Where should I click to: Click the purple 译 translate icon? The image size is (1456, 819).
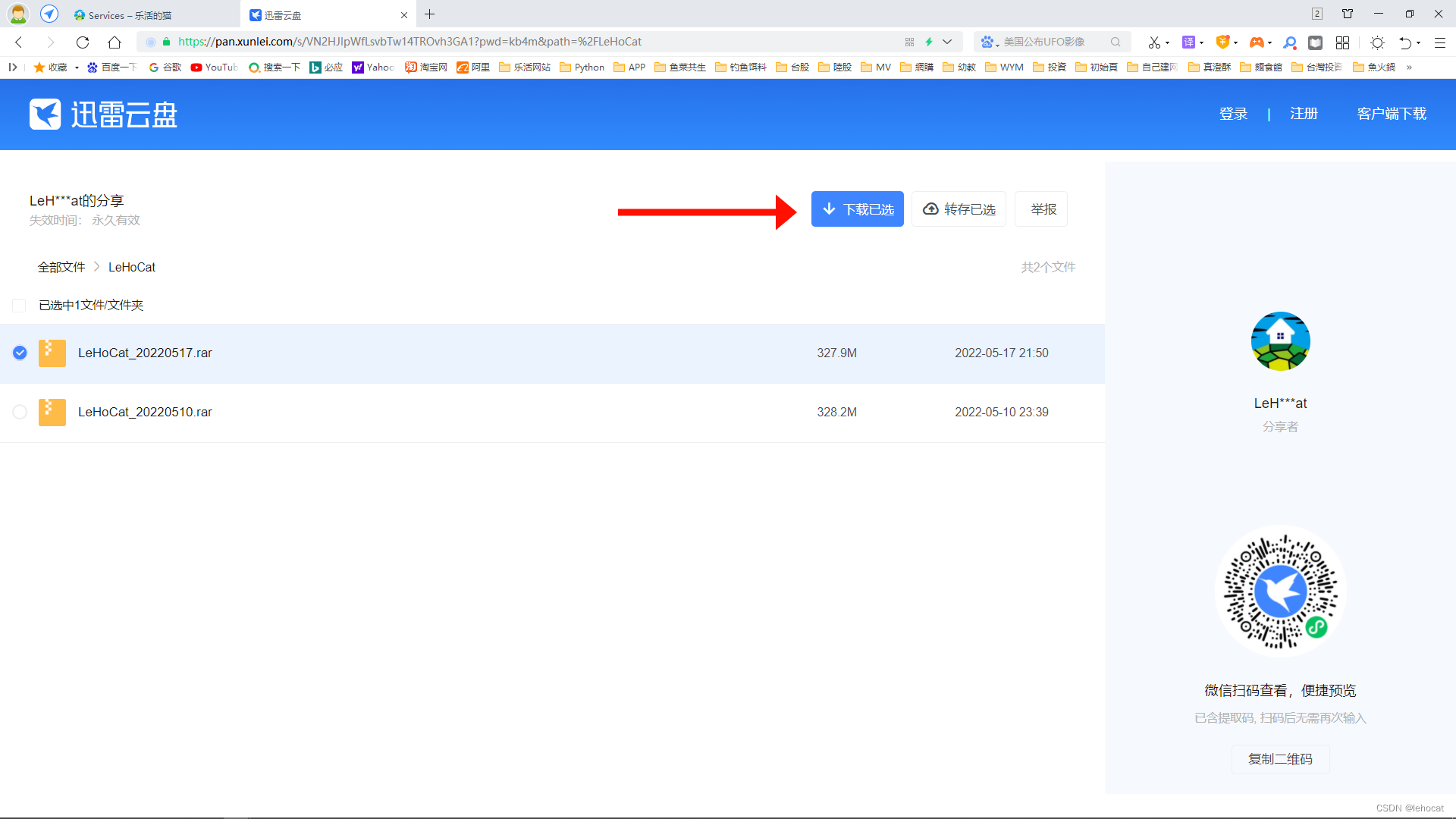(1189, 42)
